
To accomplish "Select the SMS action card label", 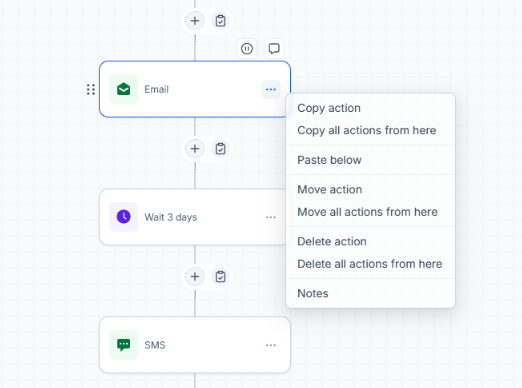I will coord(155,345).
